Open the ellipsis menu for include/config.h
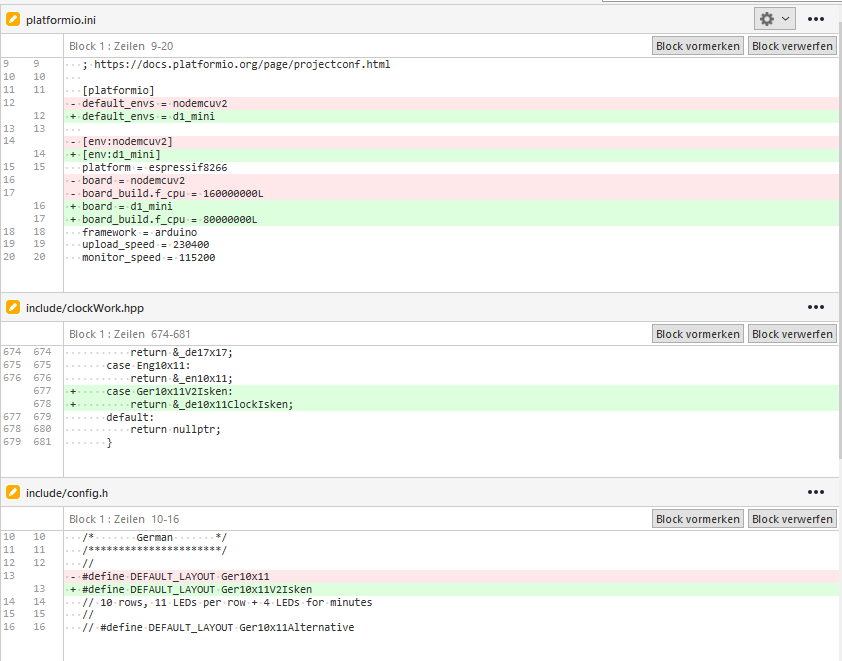Viewport: 842px width, 661px height. [816, 491]
